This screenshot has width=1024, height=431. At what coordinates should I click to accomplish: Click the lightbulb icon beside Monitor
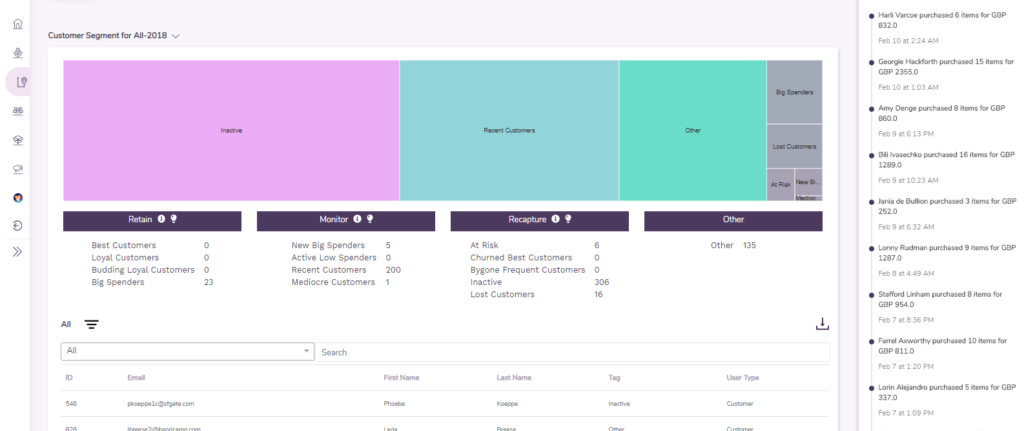(368, 219)
